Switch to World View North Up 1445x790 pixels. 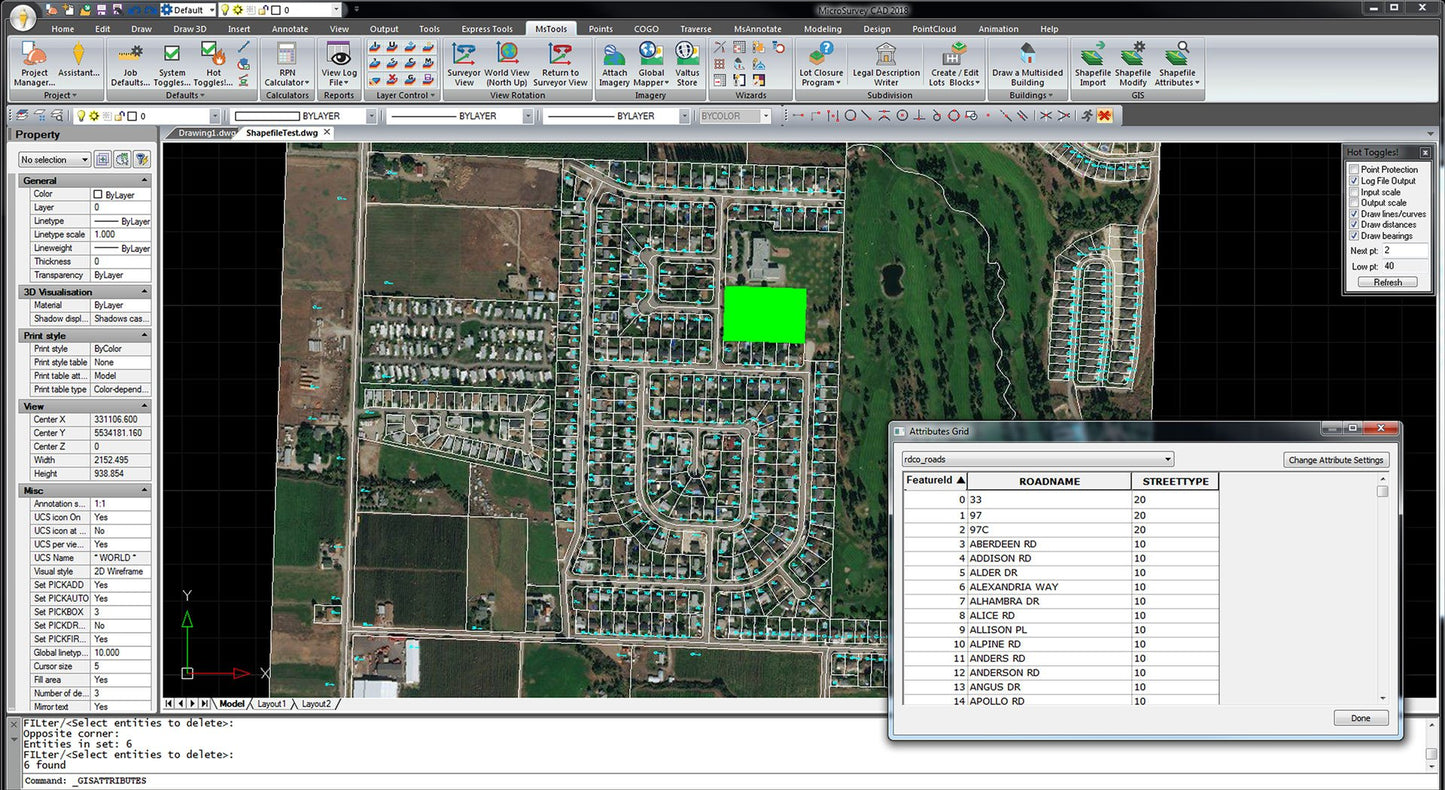(508, 63)
